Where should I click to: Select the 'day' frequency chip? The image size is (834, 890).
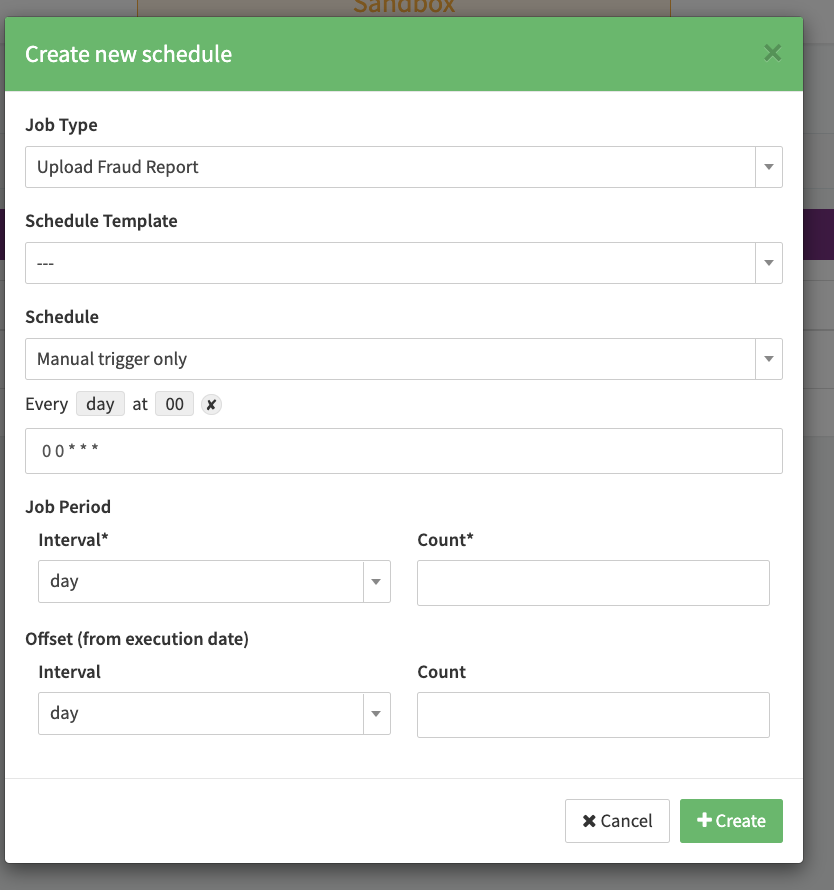pyautogui.click(x=100, y=404)
